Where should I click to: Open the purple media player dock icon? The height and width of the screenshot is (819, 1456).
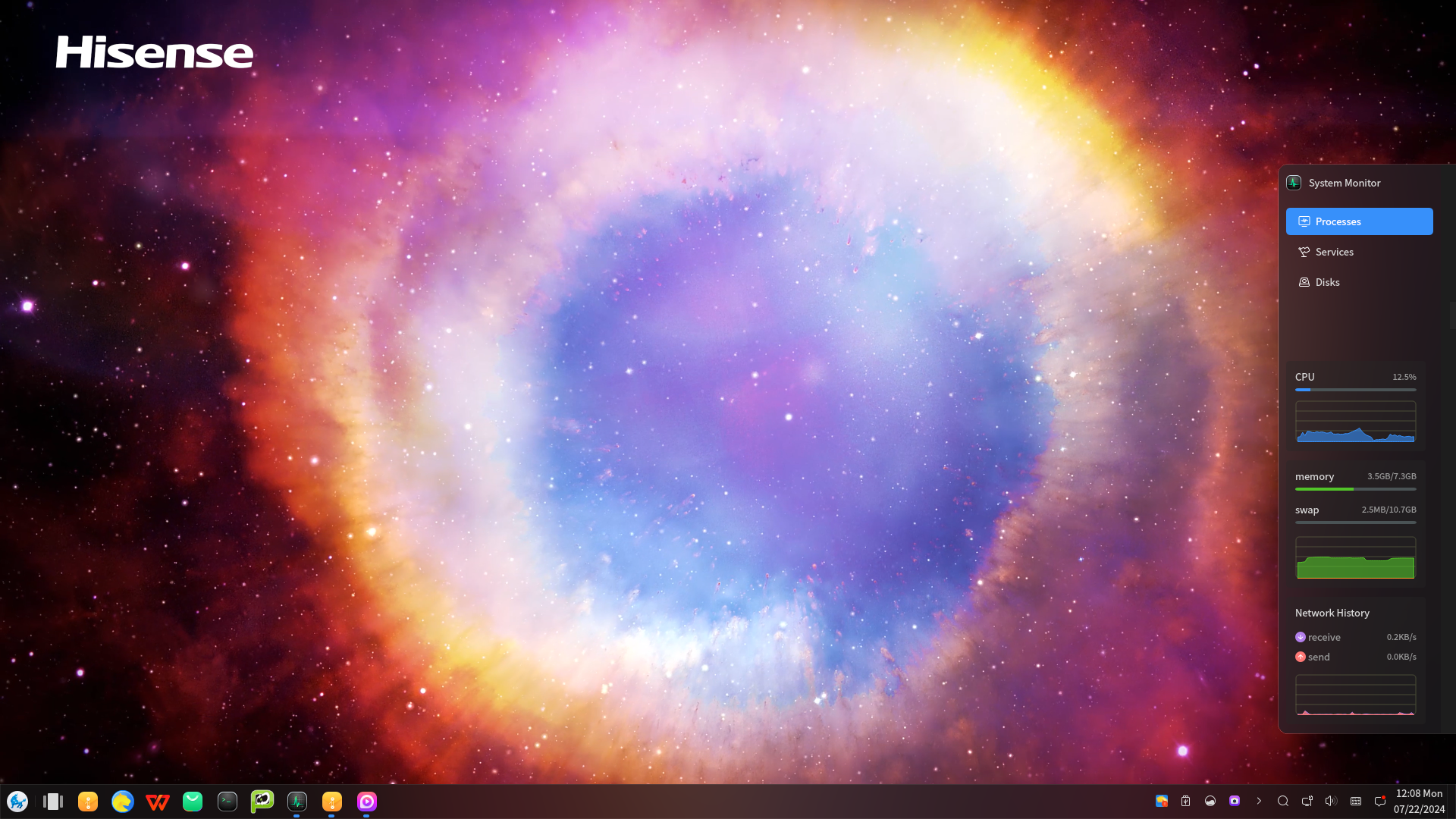367,802
